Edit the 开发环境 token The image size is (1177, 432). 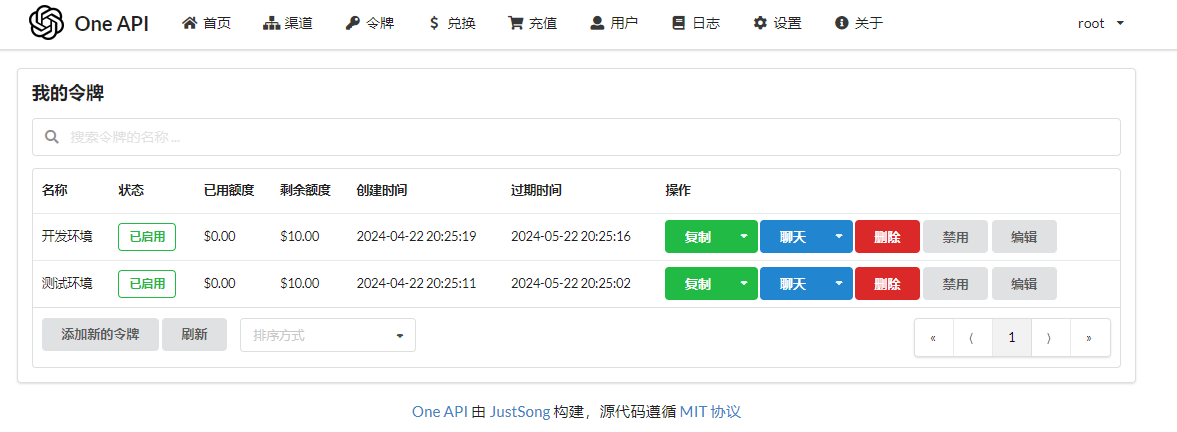coord(1024,237)
